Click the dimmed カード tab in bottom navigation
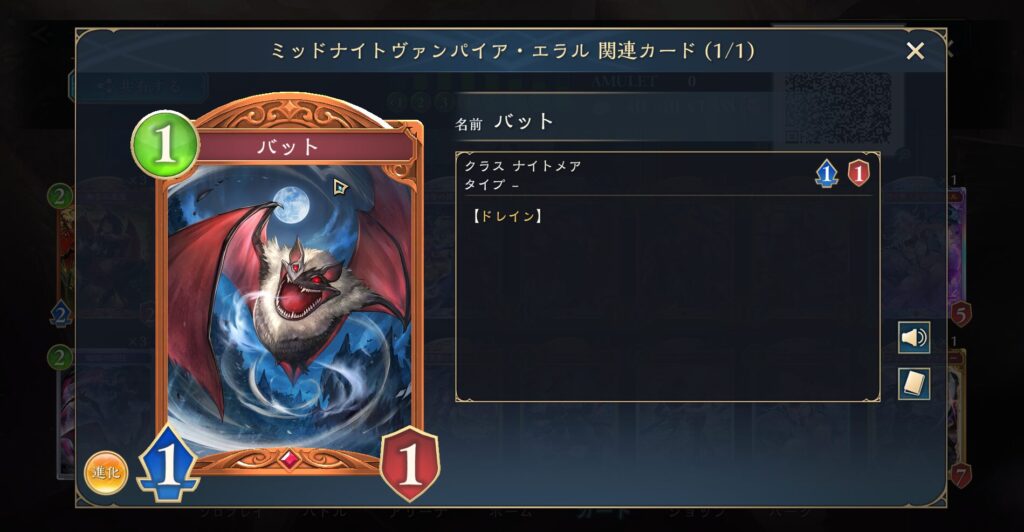 click(603, 512)
